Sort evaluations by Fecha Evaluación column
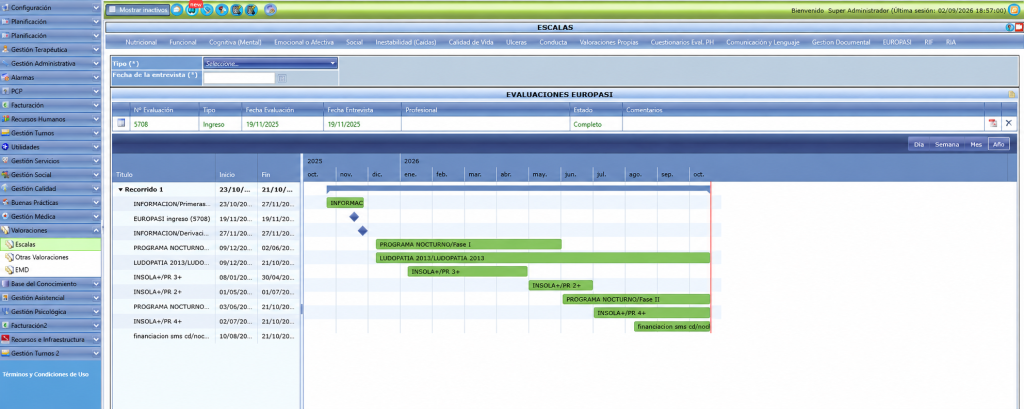 (x=270, y=110)
